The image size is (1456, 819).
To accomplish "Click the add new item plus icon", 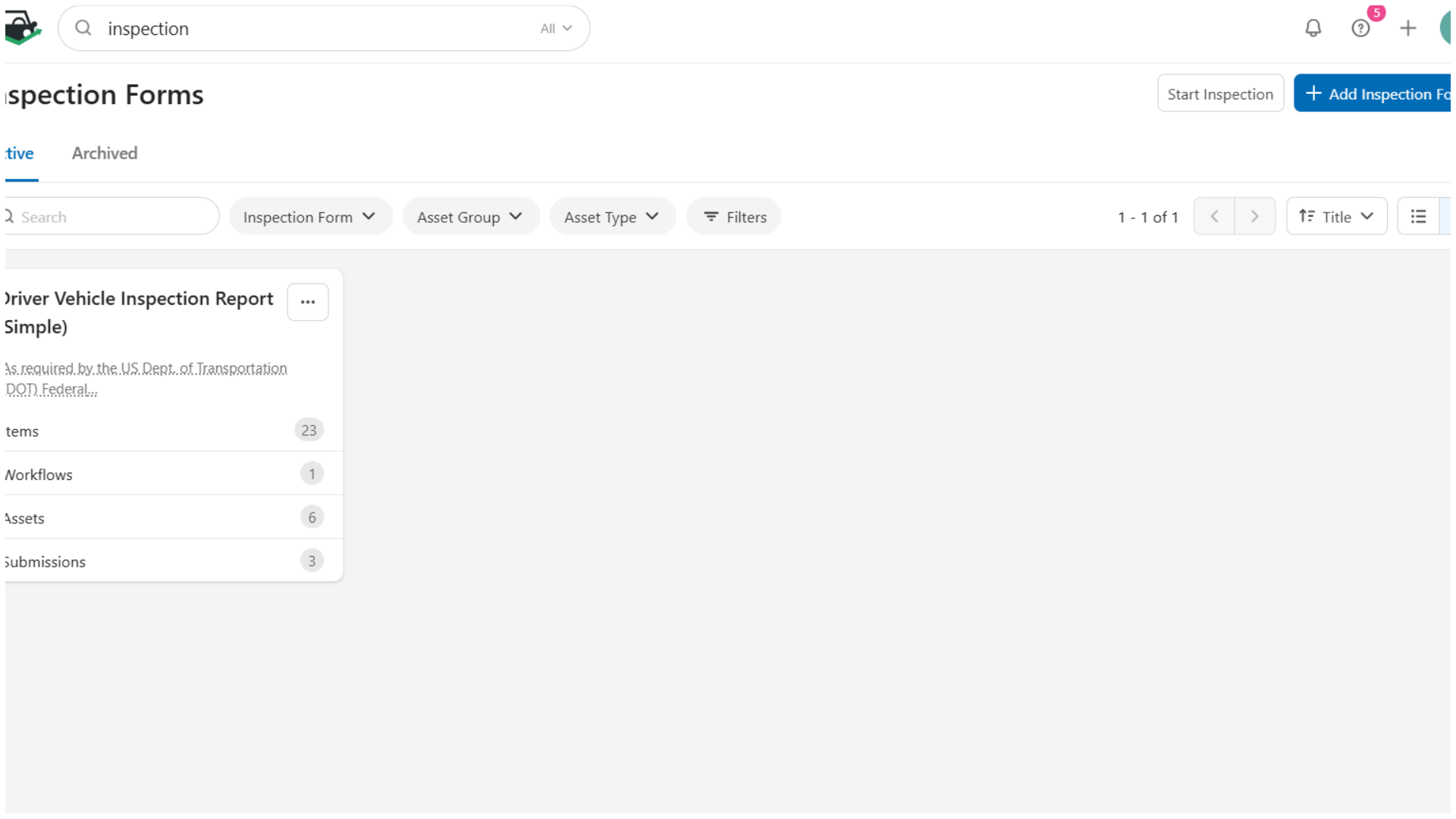I will click(1407, 28).
